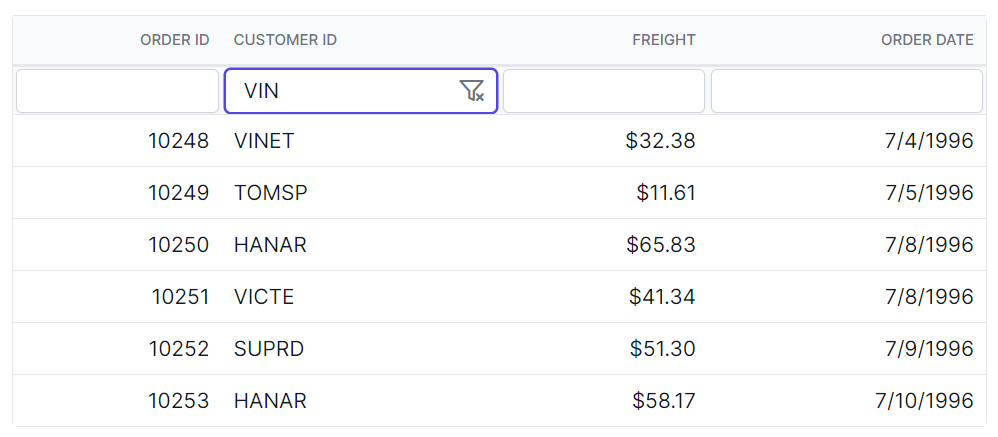Select the VINET customer cell

pyautogui.click(x=264, y=141)
